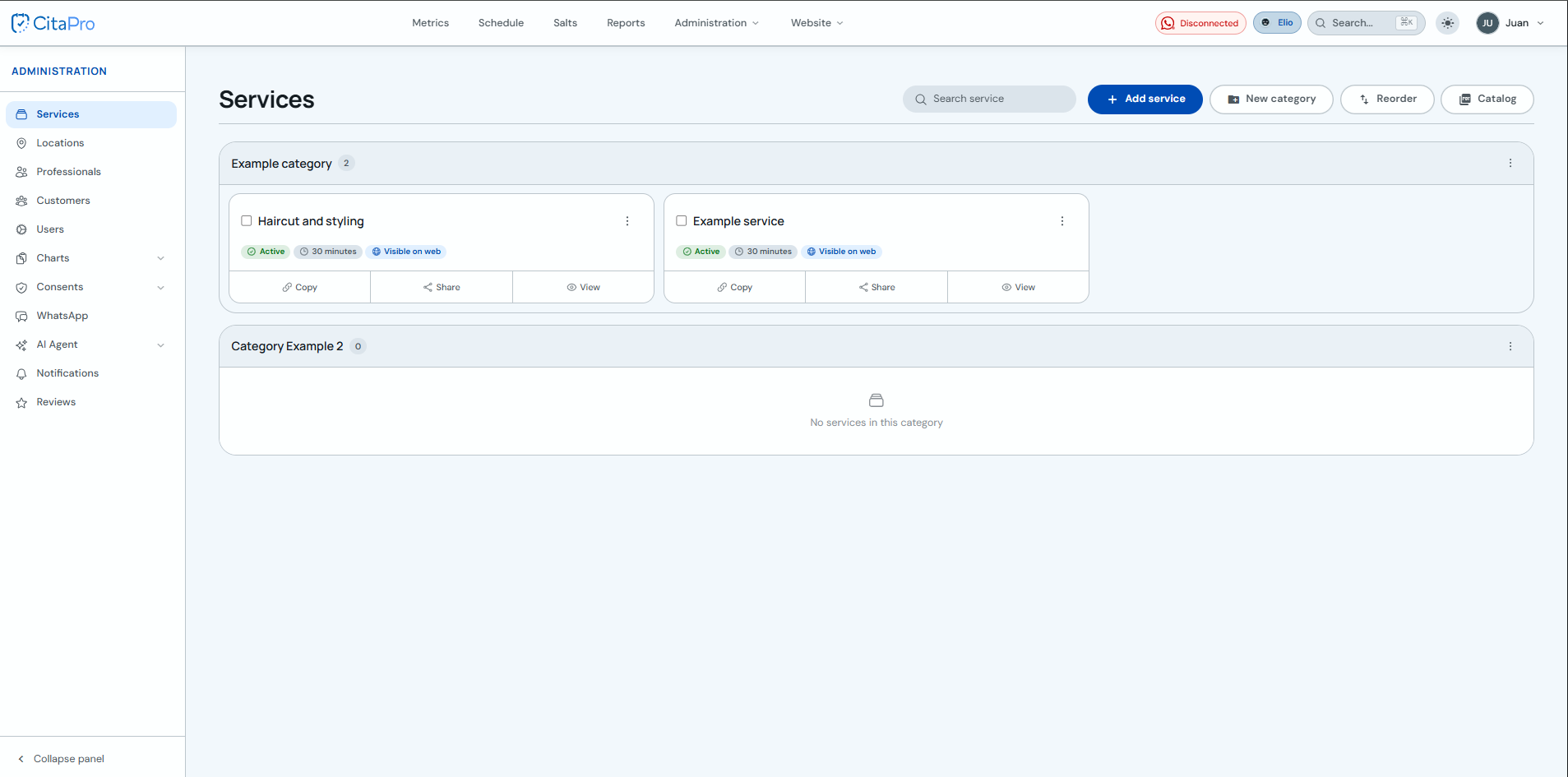The image size is (1568, 777).
Task: Click the Catalog button icon
Action: (1465, 99)
